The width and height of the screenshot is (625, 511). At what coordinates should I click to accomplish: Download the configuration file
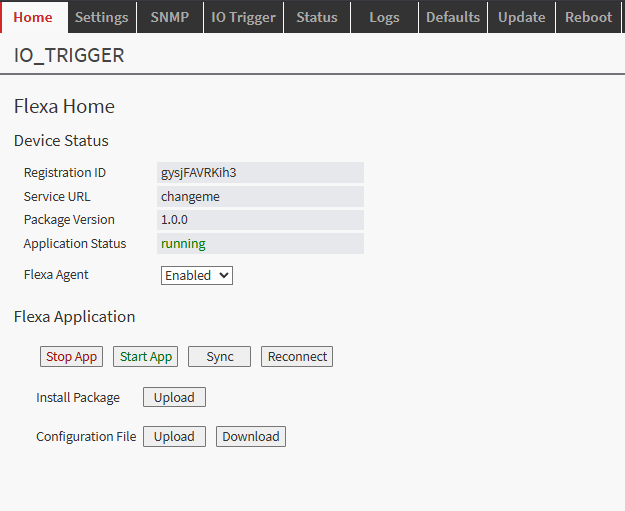pos(250,437)
